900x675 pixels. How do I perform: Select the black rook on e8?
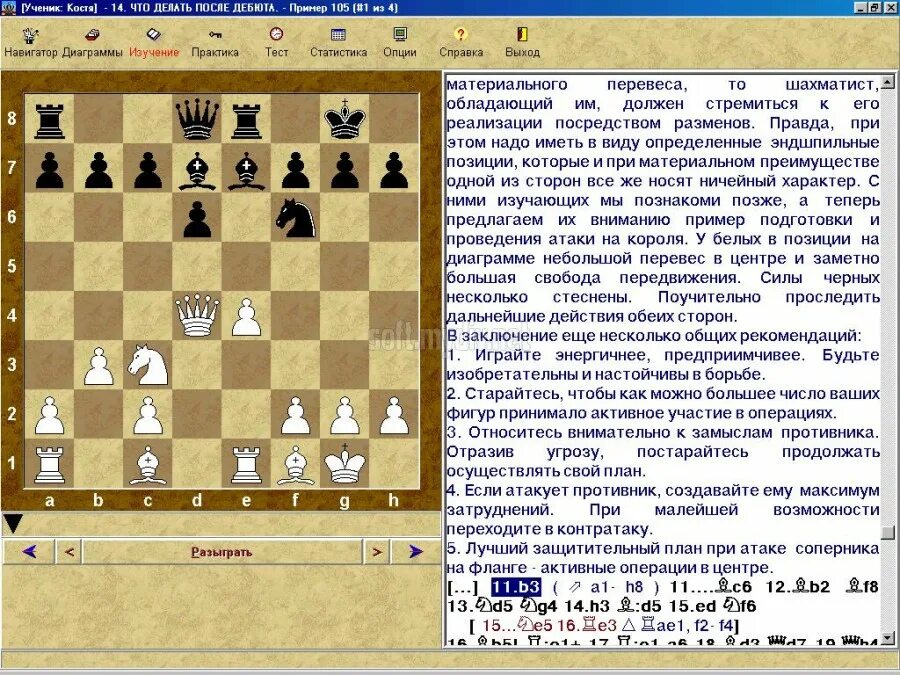(x=246, y=120)
